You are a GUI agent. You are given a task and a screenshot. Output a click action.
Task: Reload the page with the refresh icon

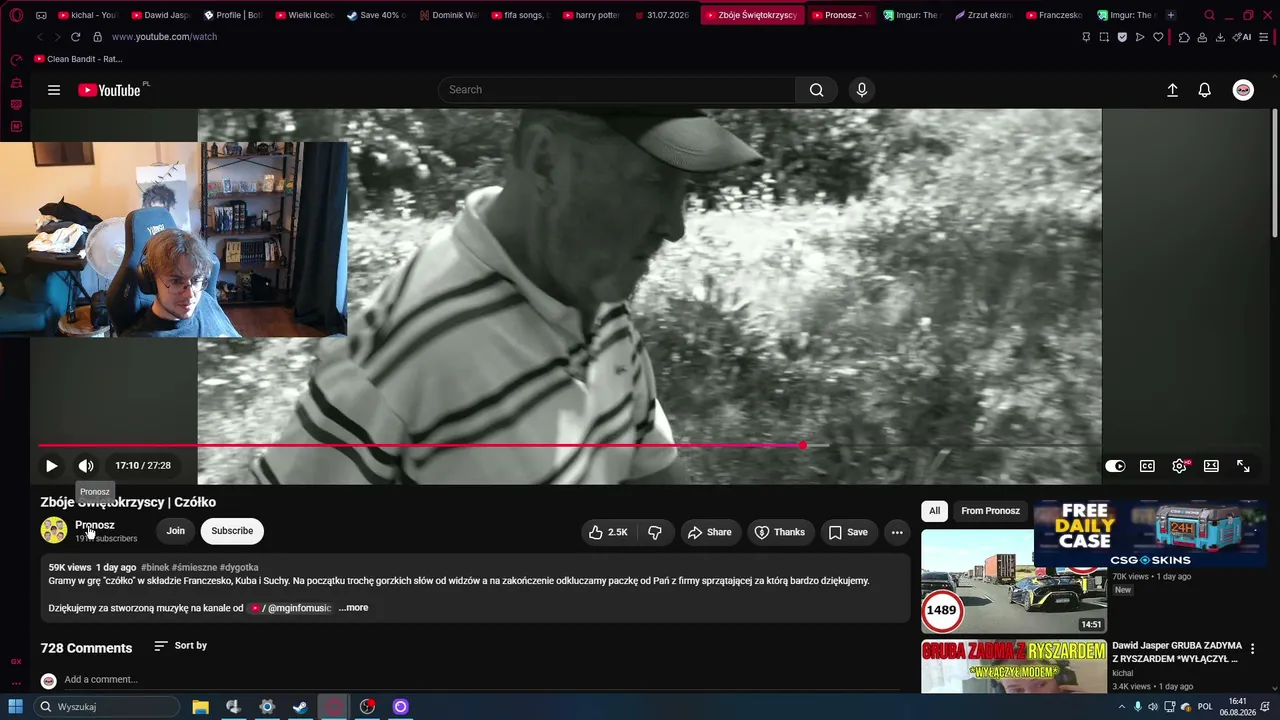tap(75, 37)
